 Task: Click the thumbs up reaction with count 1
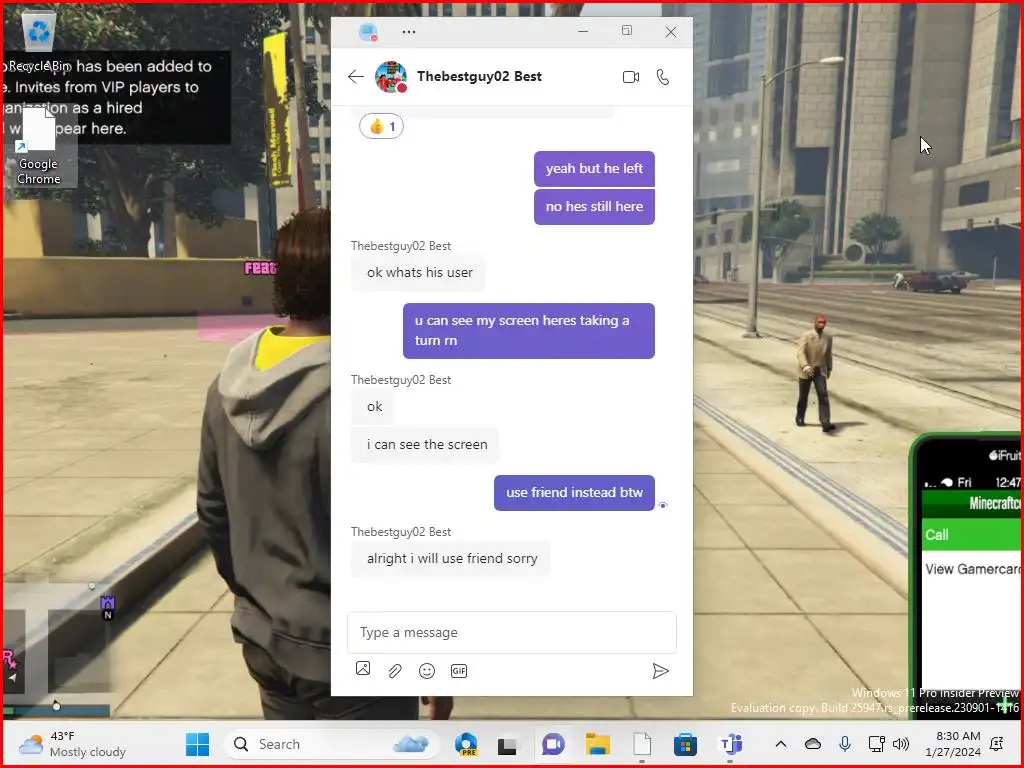tap(381, 127)
